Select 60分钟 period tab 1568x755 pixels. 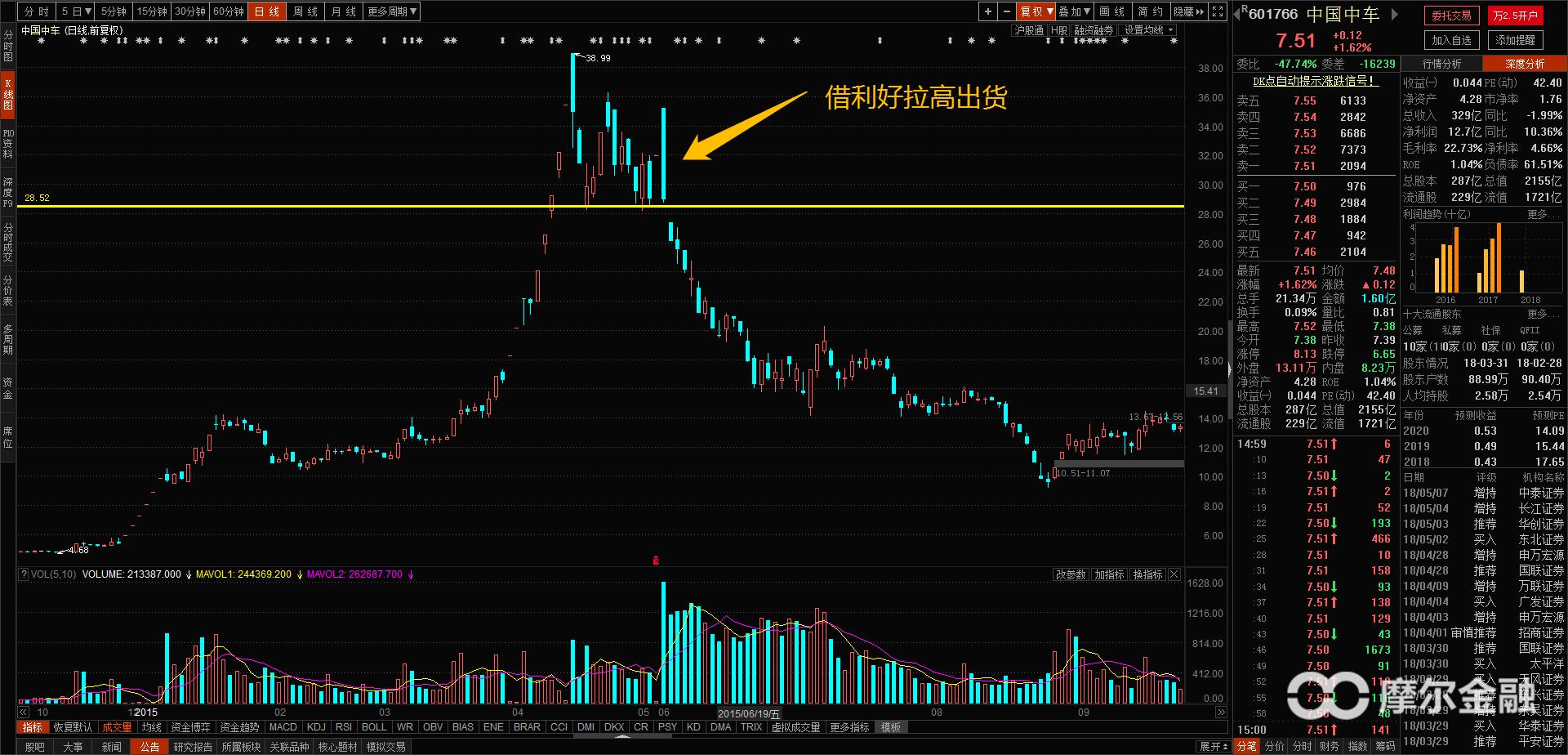(229, 11)
